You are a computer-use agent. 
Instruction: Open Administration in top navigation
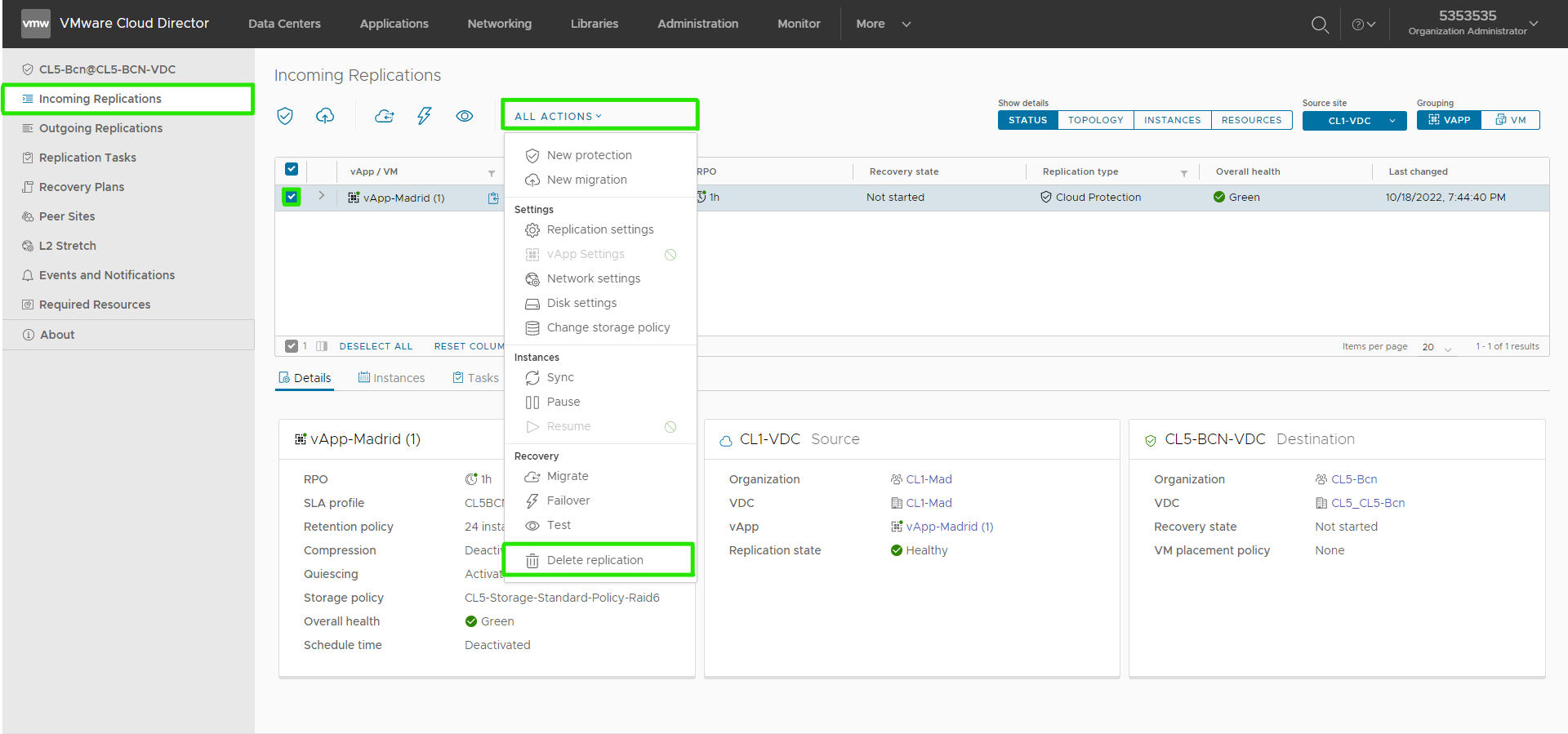click(697, 24)
